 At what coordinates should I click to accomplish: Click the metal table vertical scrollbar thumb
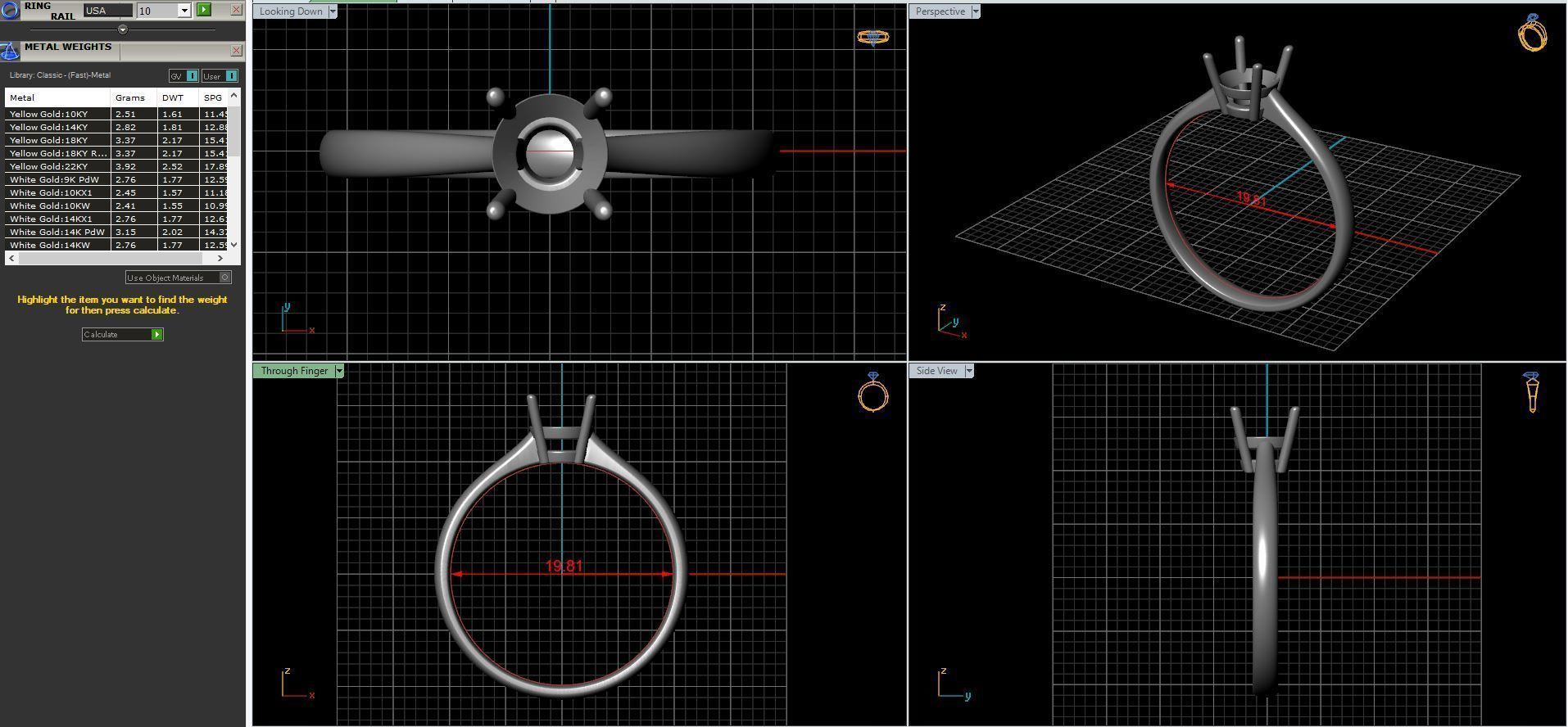coord(234,131)
